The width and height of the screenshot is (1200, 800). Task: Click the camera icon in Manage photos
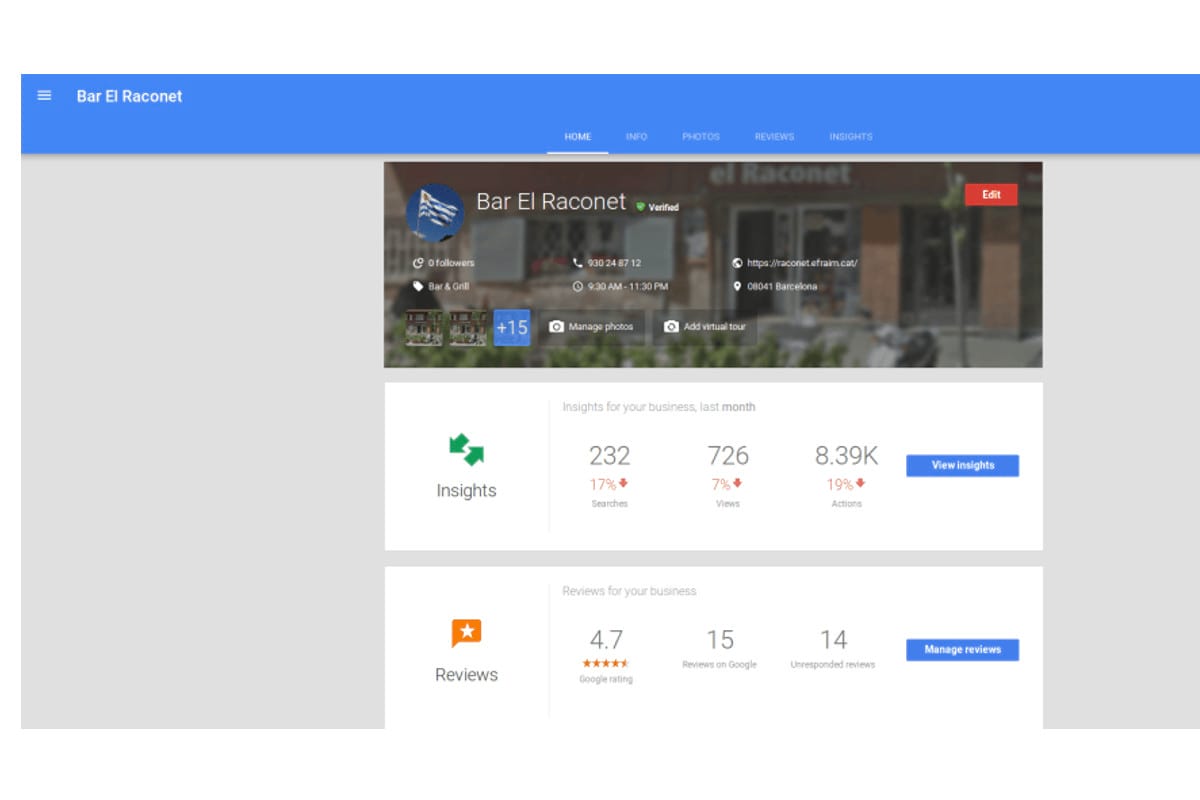557,326
